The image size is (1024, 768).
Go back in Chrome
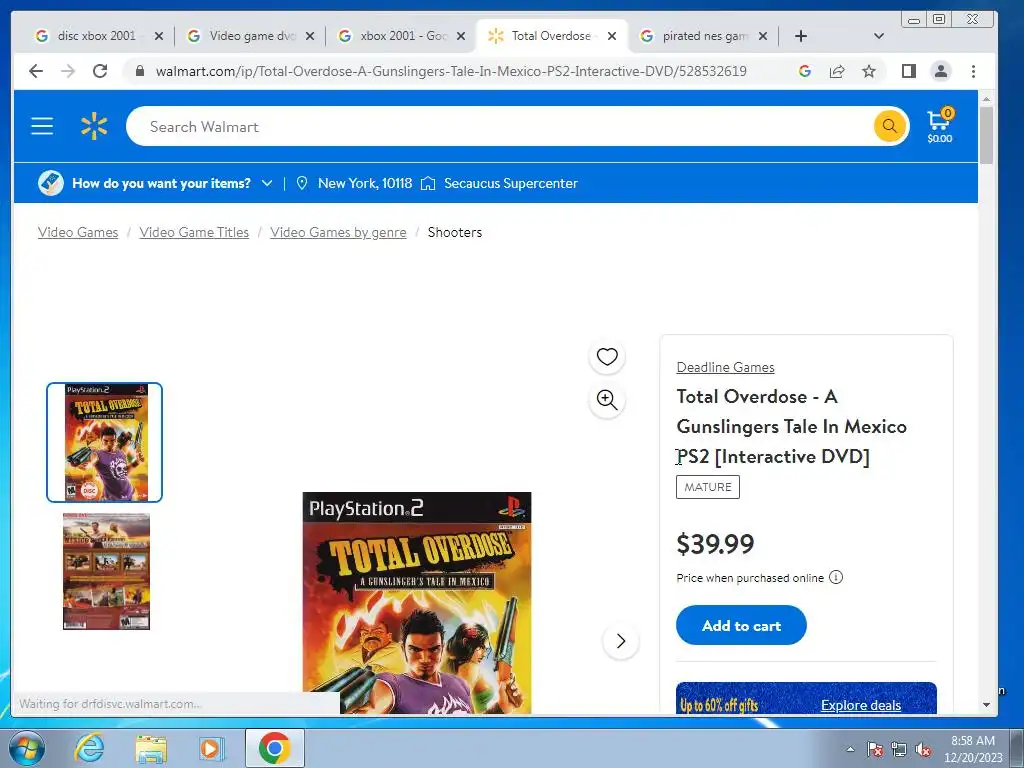(x=36, y=71)
